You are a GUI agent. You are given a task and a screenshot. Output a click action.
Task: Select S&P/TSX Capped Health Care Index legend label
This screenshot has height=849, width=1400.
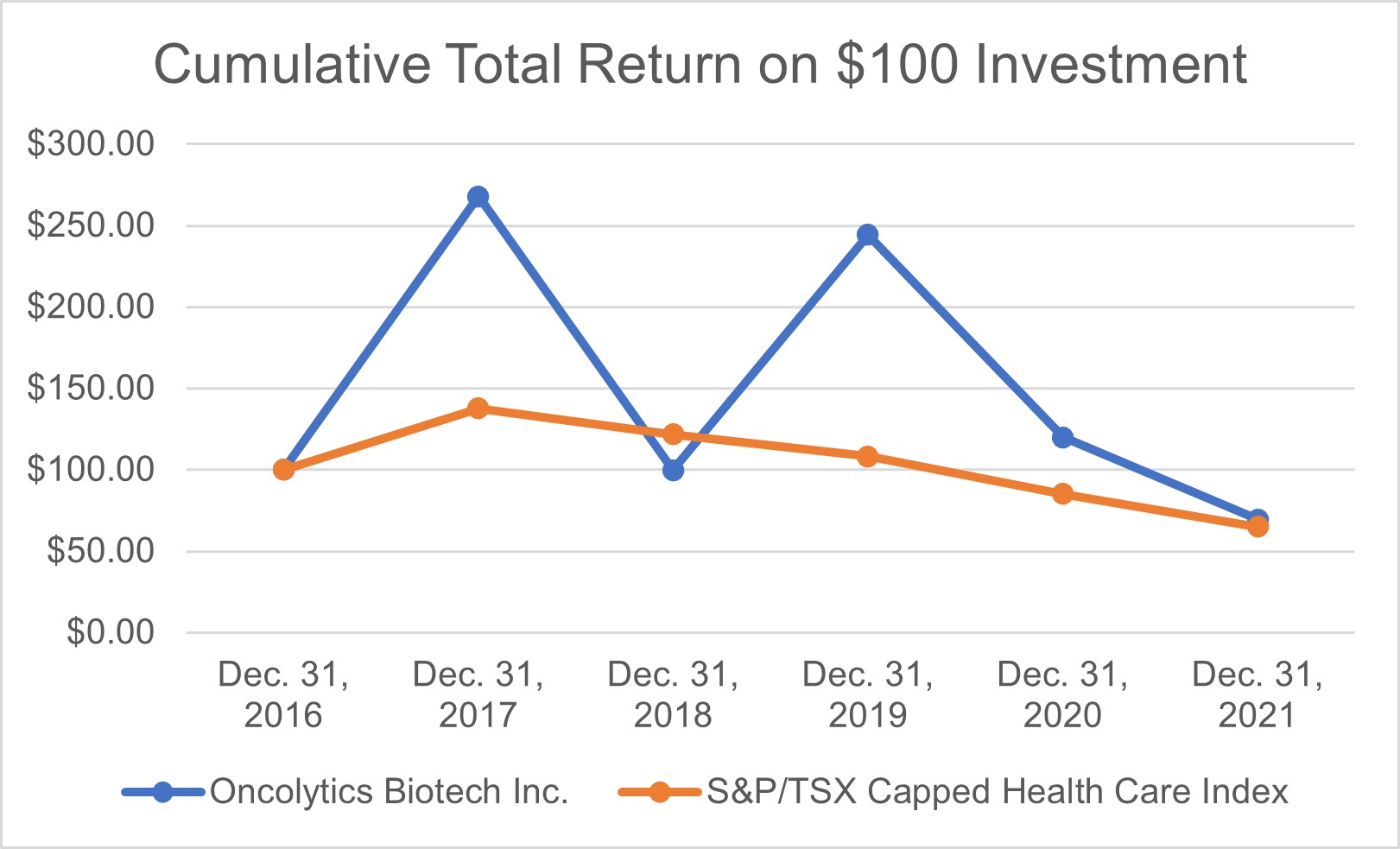coord(998,792)
